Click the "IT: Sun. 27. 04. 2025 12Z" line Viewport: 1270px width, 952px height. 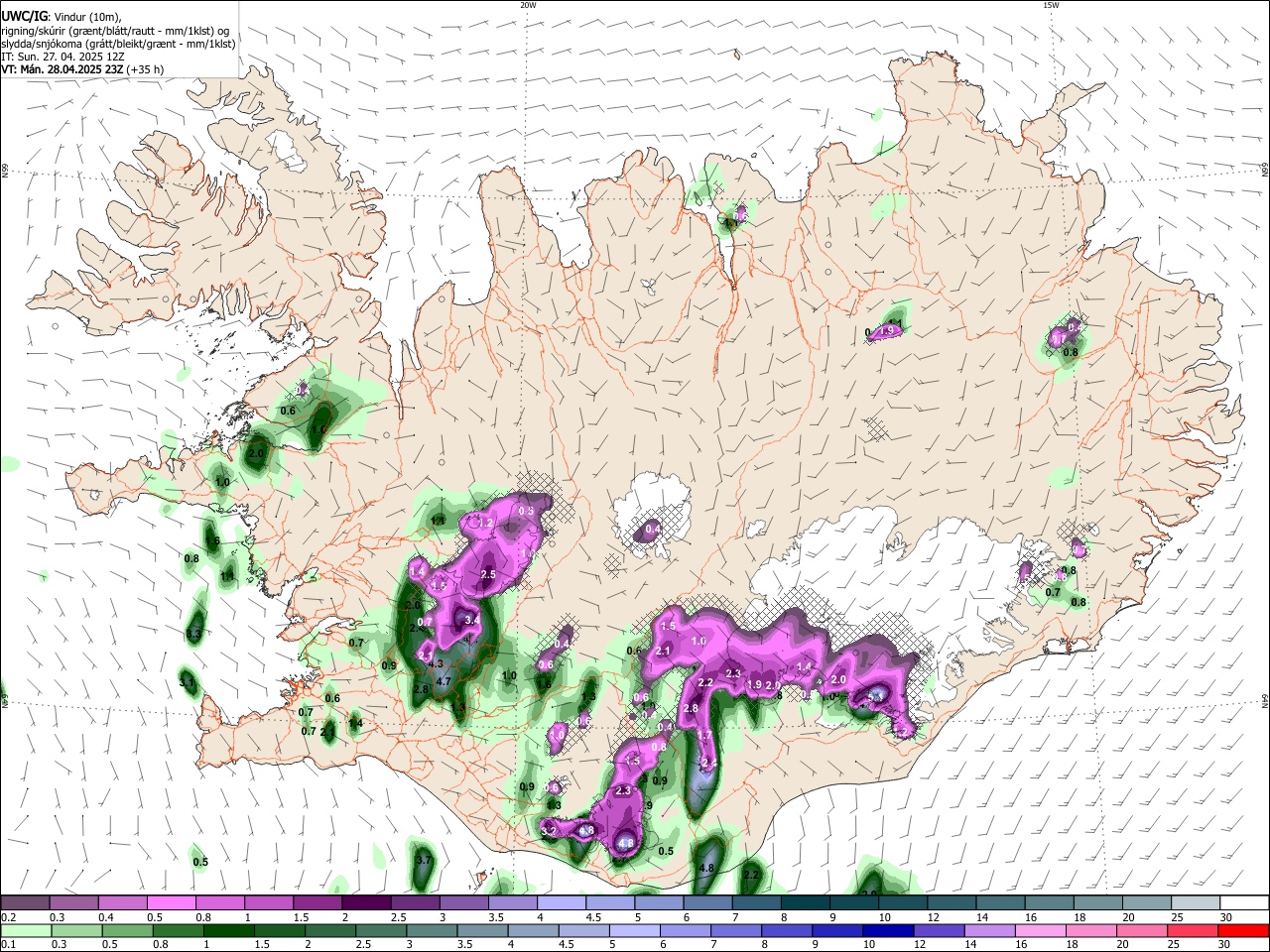[63, 57]
